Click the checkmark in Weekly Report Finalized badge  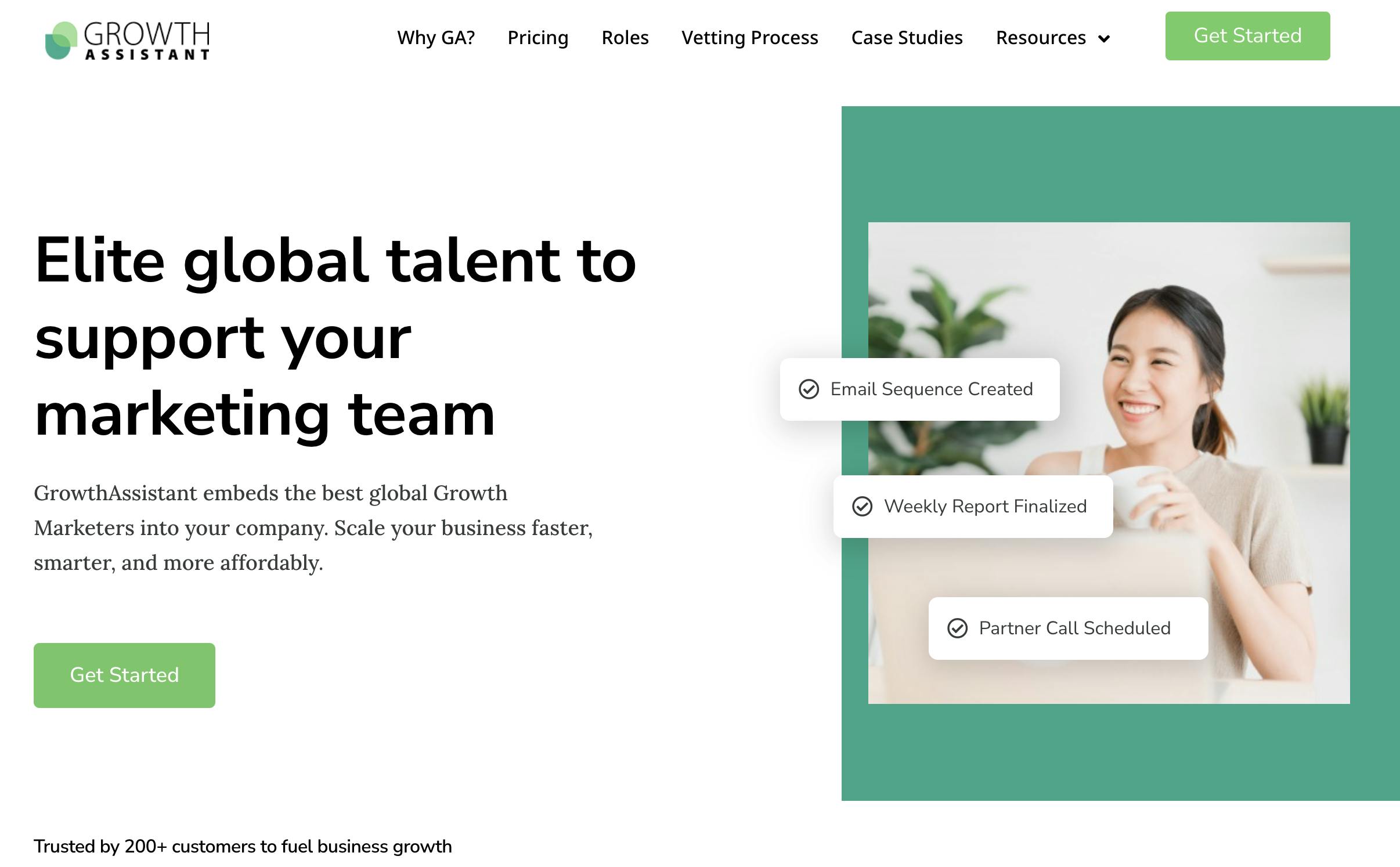pos(863,507)
